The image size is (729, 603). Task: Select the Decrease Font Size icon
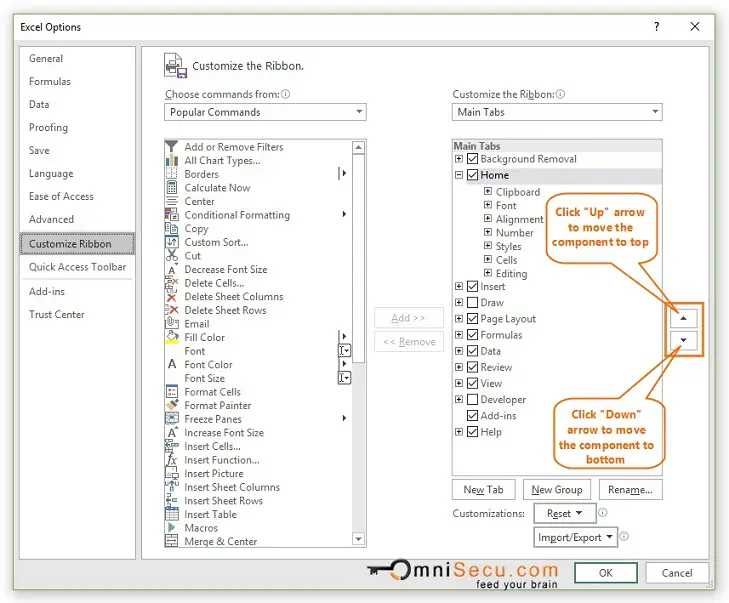click(x=172, y=269)
